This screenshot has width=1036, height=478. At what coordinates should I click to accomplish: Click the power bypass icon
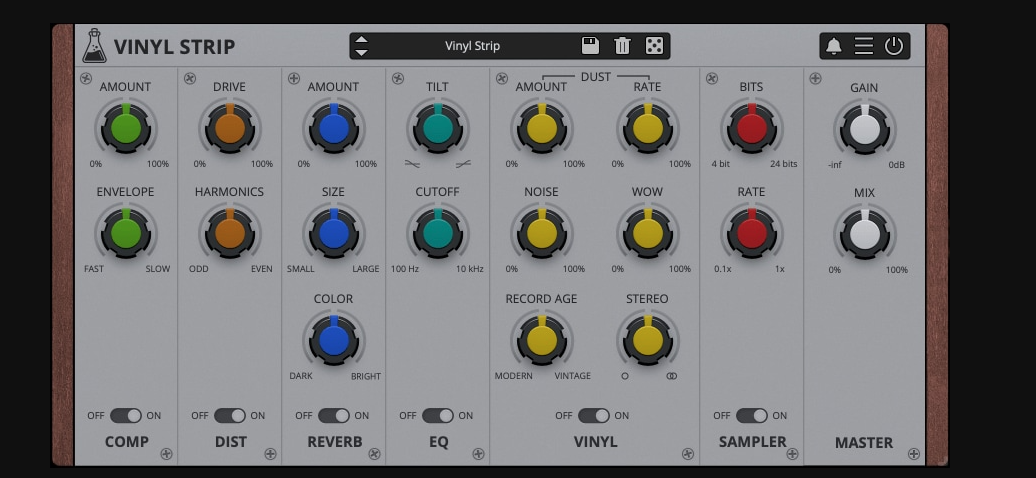[894, 46]
